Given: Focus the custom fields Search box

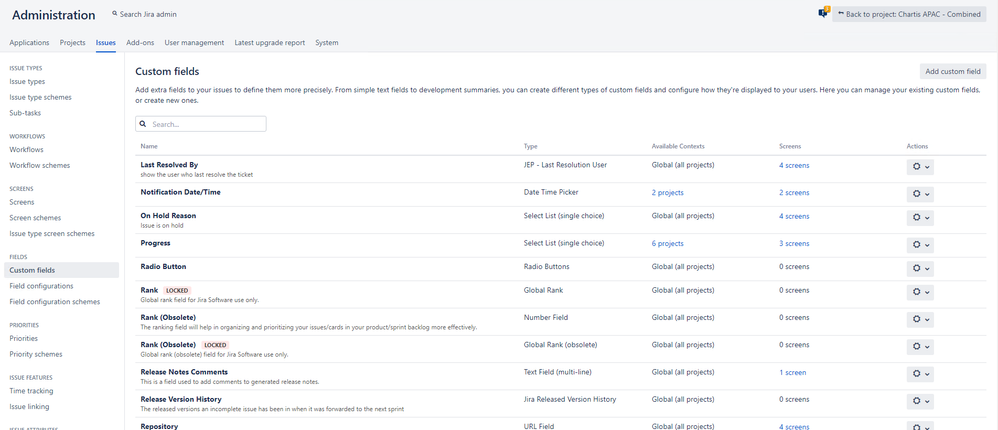Looking at the screenshot, I should point(200,124).
